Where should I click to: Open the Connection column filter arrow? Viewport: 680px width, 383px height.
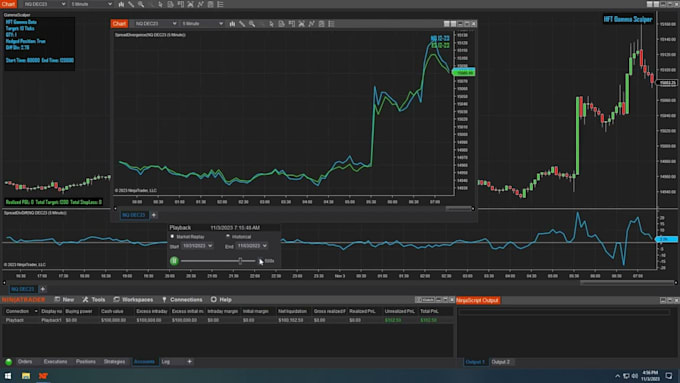tap(36, 311)
